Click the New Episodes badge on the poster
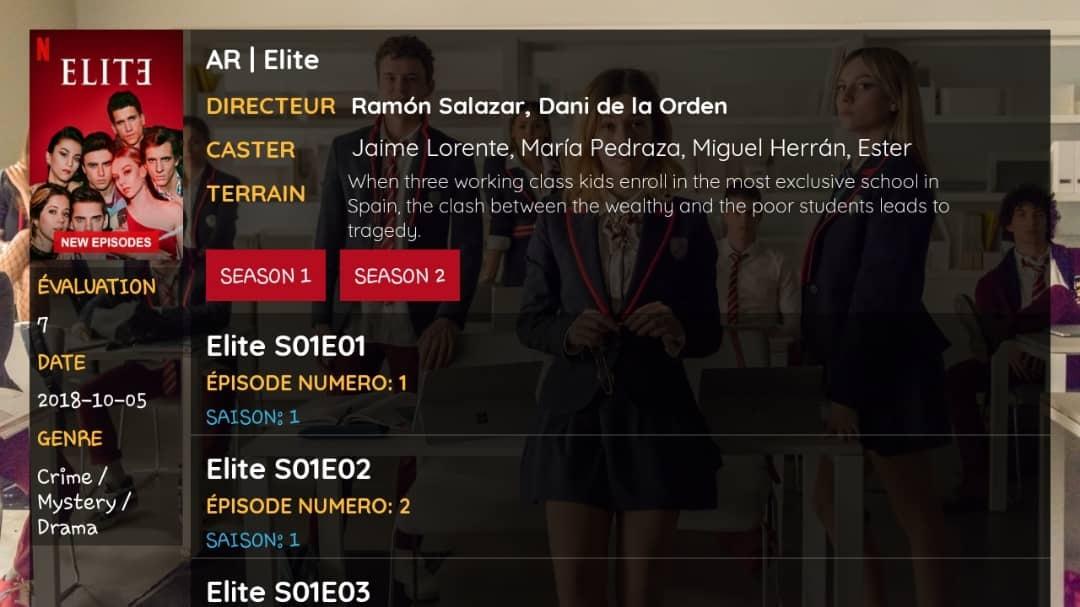Viewport: 1080px width, 607px height. [x=106, y=243]
